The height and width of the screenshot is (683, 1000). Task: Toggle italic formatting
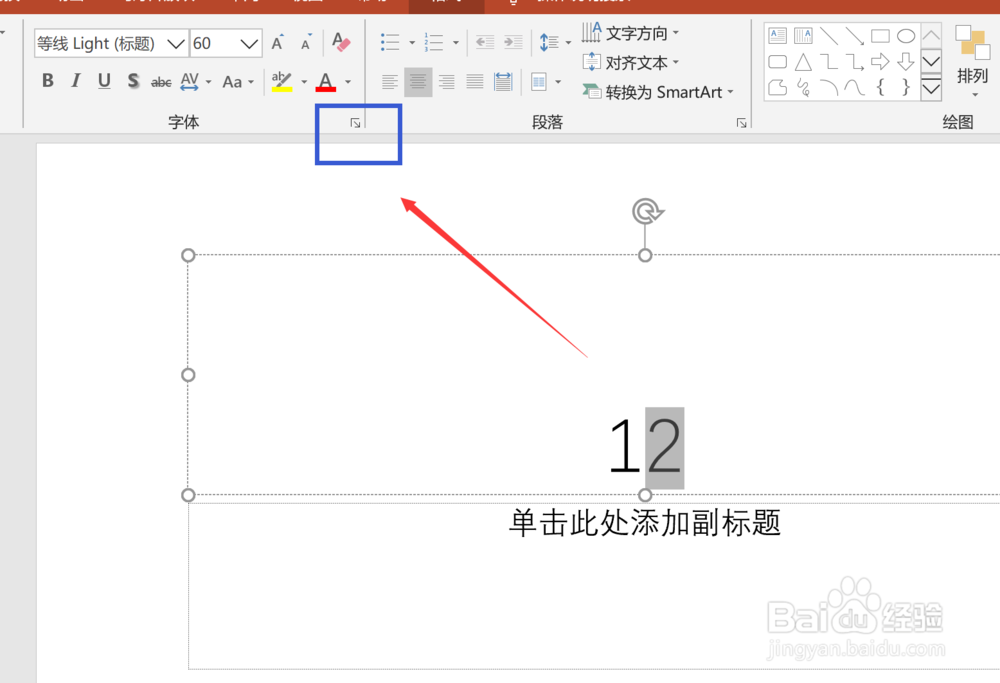click(75, 81)
